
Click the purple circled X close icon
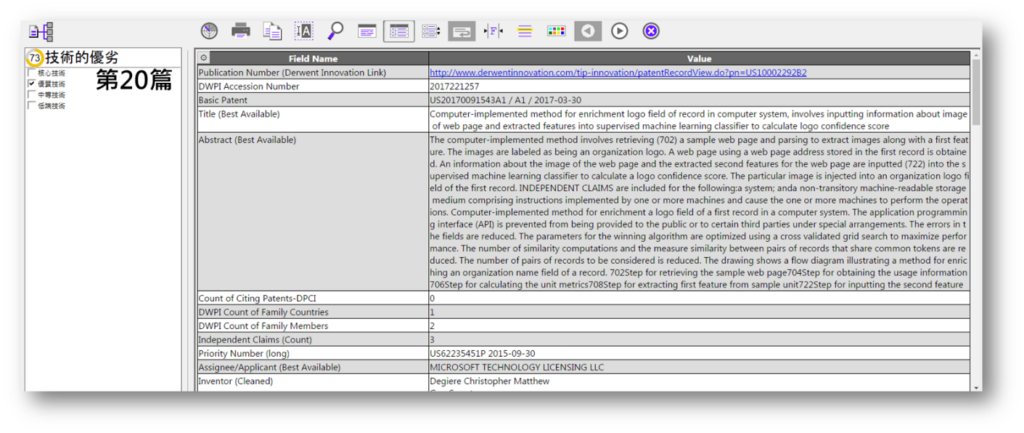[x=651, y=31]
